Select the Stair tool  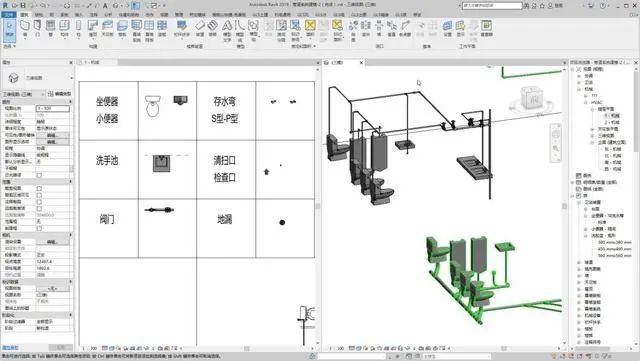pos(212,29)
